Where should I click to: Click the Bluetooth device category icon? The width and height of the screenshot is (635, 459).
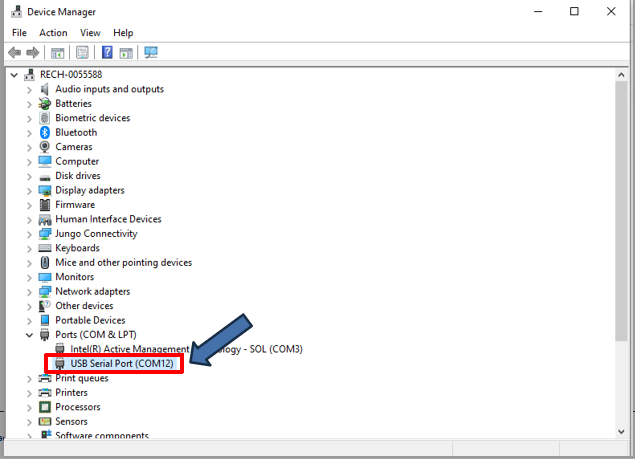(x=45, y=132)
